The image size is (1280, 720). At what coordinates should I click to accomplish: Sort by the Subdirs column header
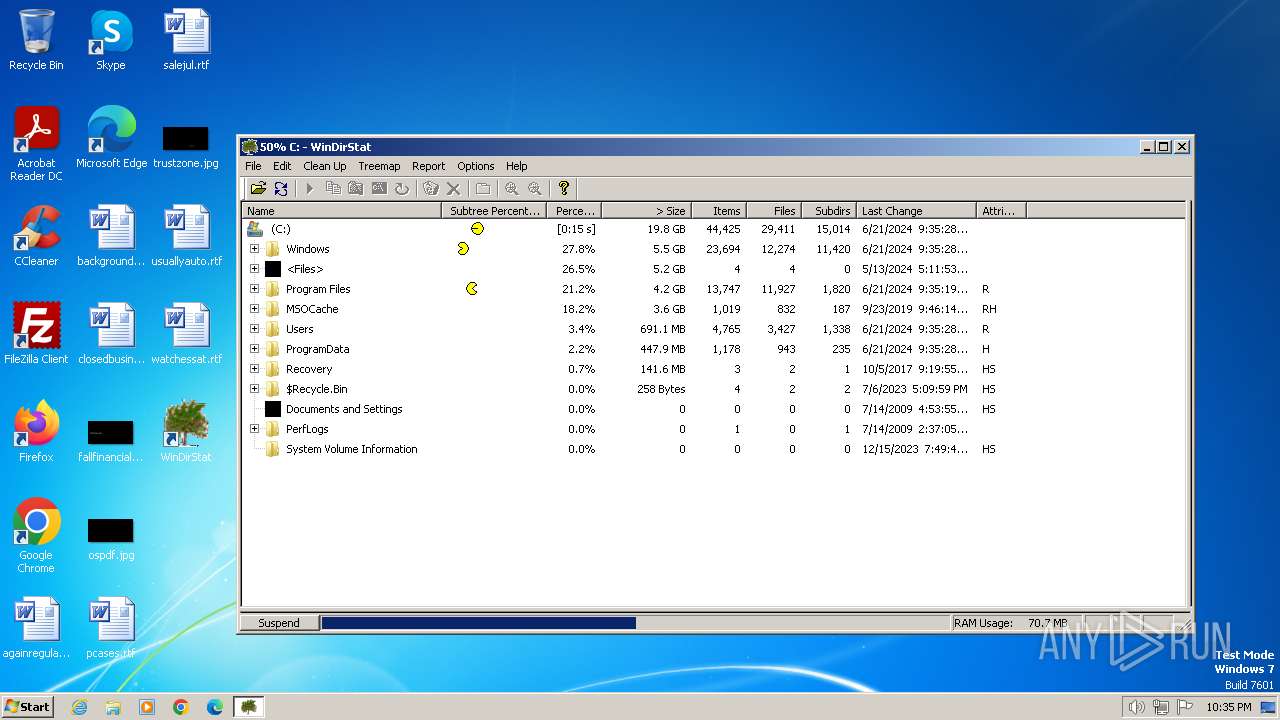830,211
